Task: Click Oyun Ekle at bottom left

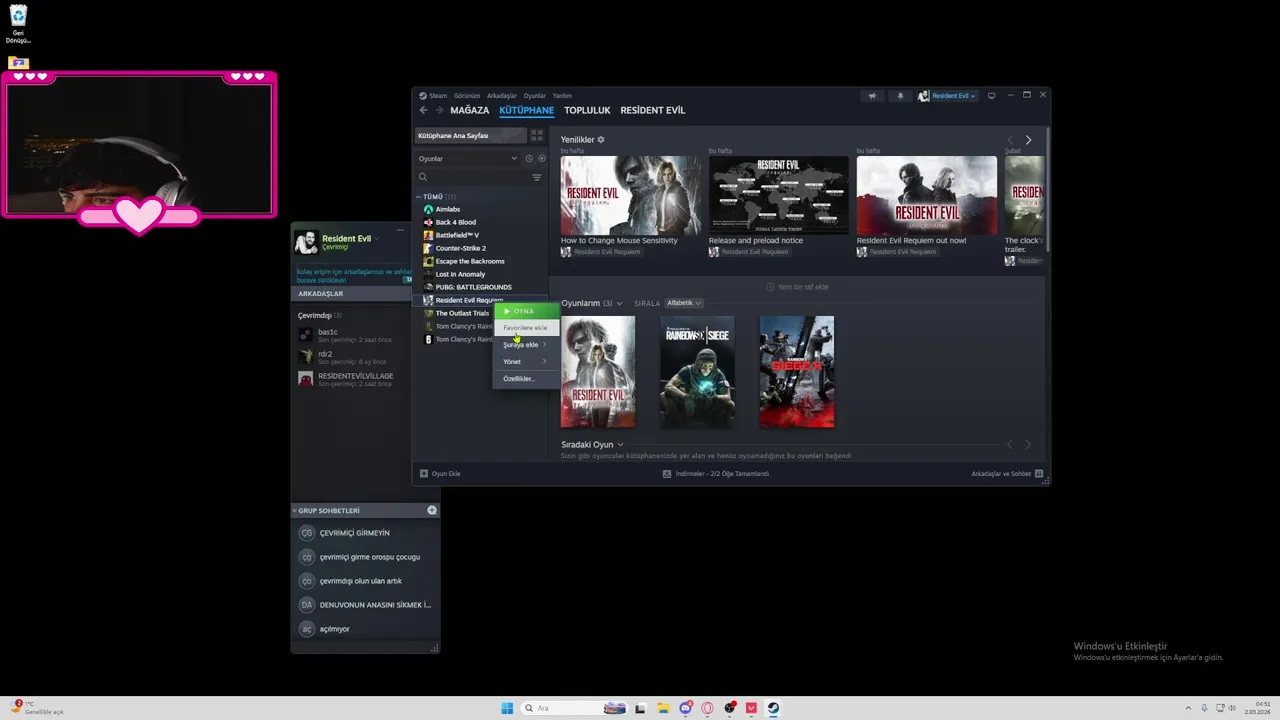Action: click(x=440, y=474)
